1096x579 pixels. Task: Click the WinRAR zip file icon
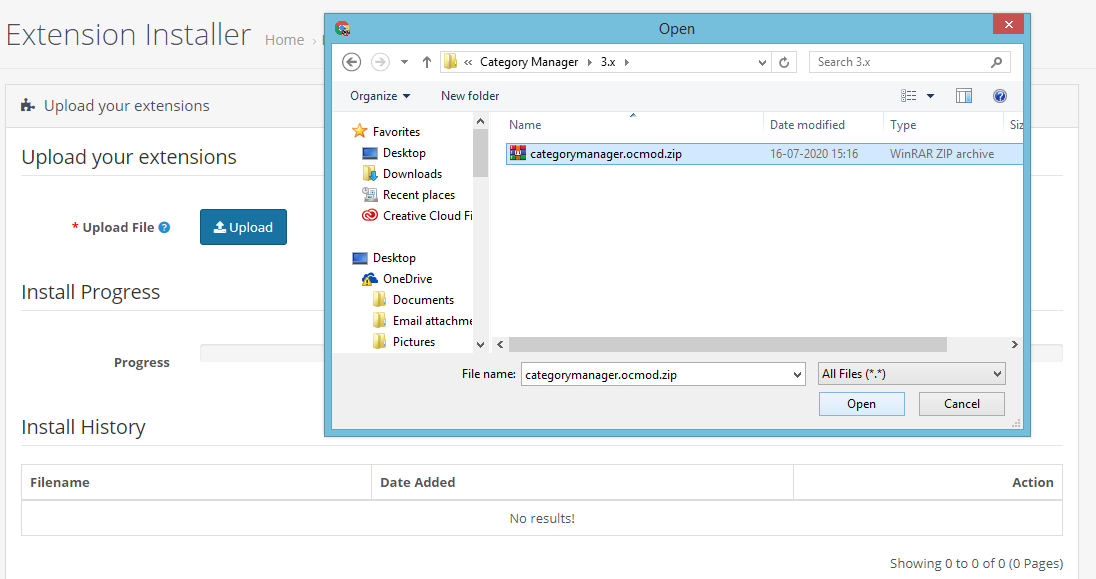pyautogui.click(x=518, y=153)
